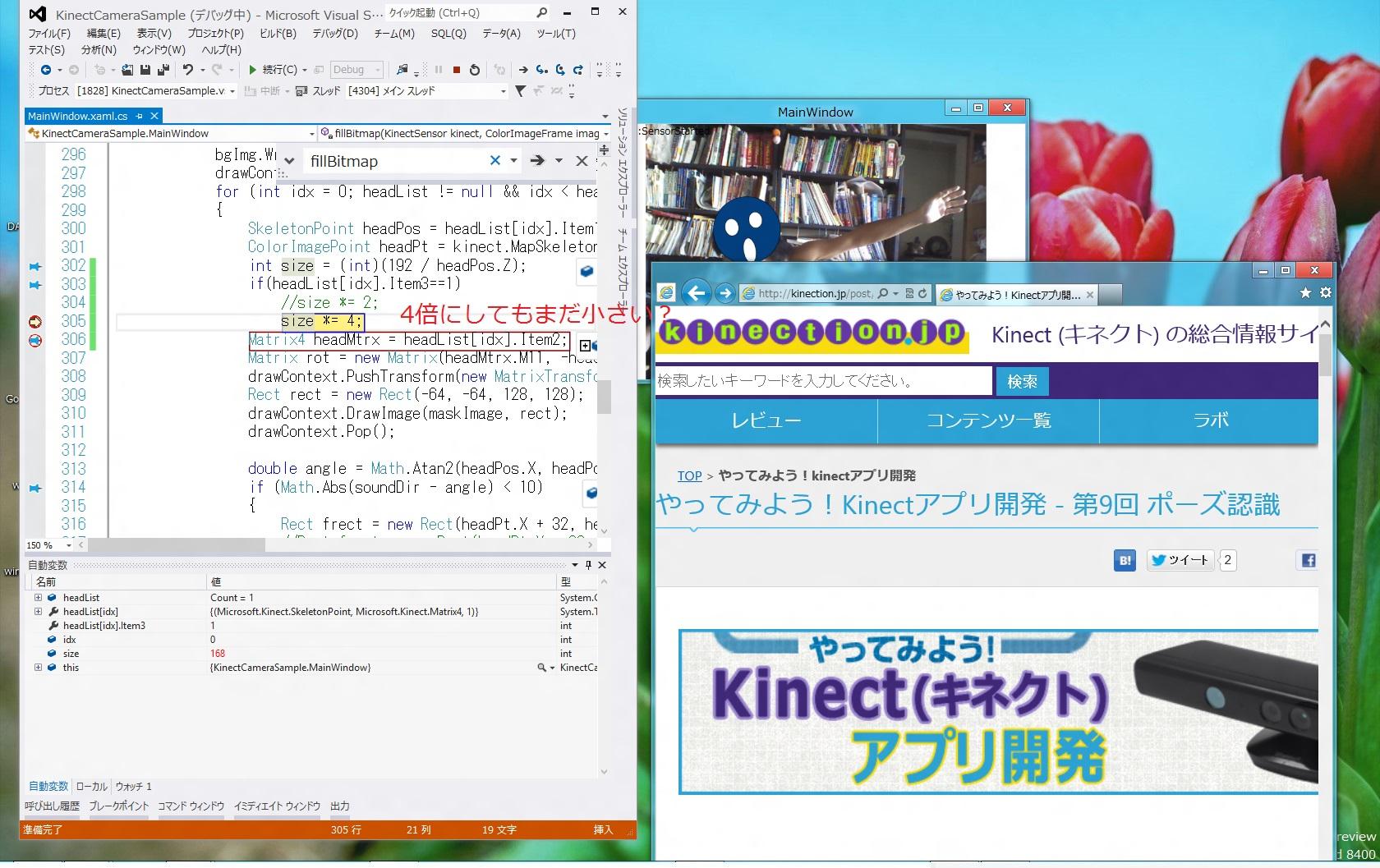Click the bookmark marker on line 303
Screen dimensions: 1380x868
[x=35, y=284]
